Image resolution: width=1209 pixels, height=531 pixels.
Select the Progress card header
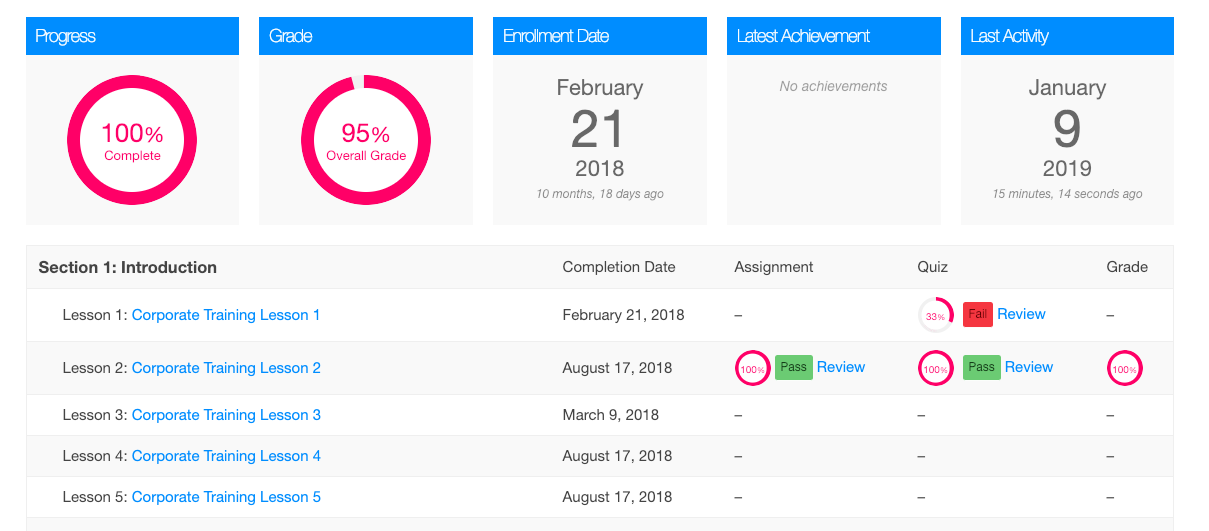tap(132, 36)
